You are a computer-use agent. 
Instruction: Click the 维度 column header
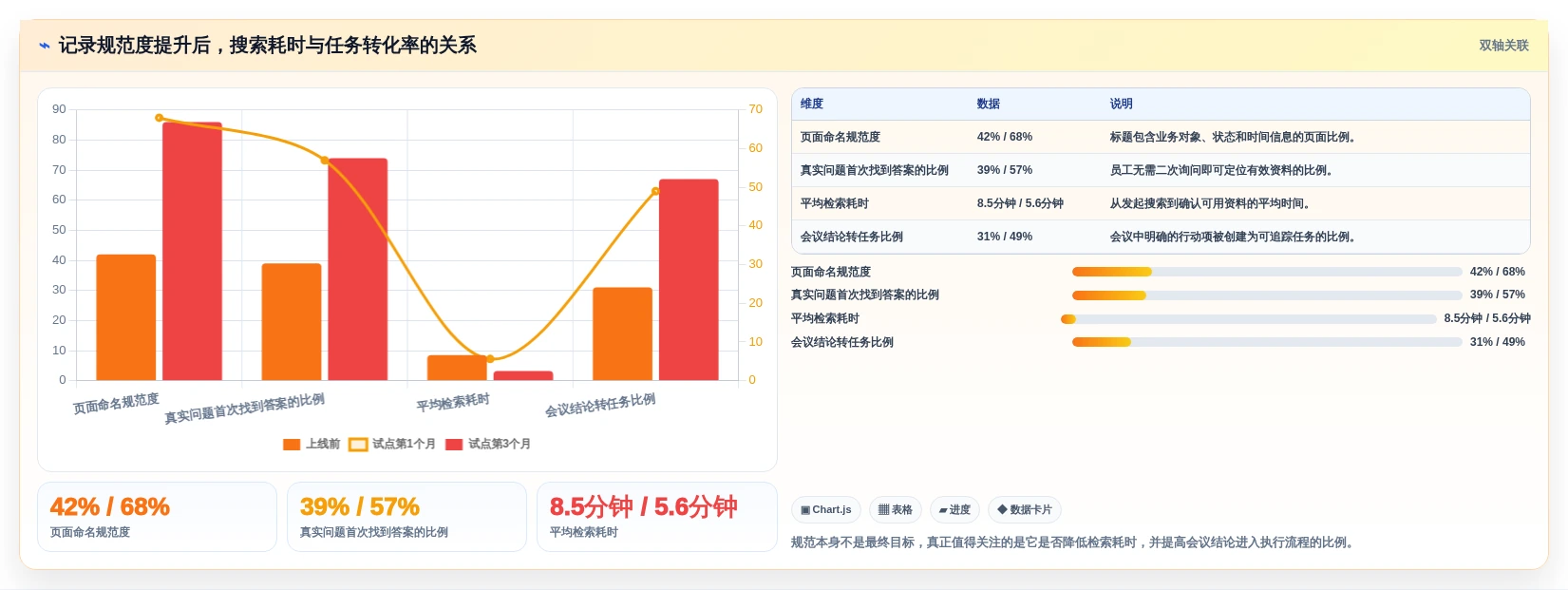pos(812,104)
